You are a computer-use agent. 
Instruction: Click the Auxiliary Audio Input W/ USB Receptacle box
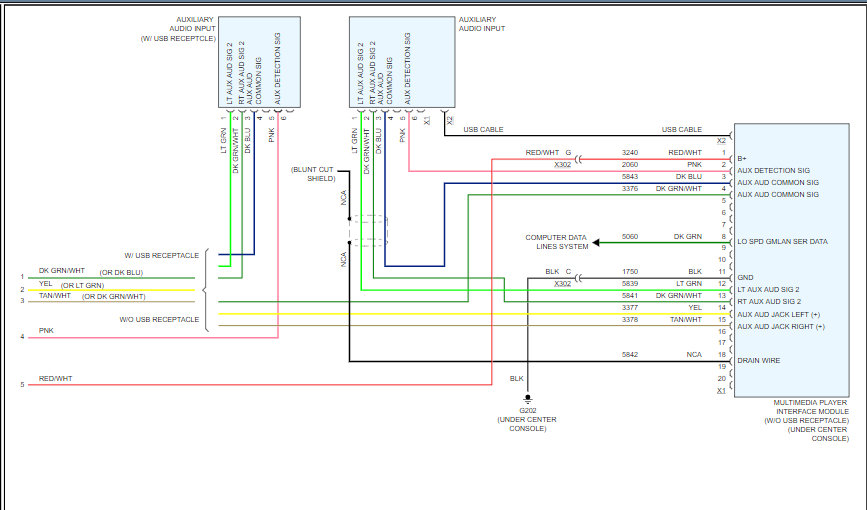click(259, 62)
